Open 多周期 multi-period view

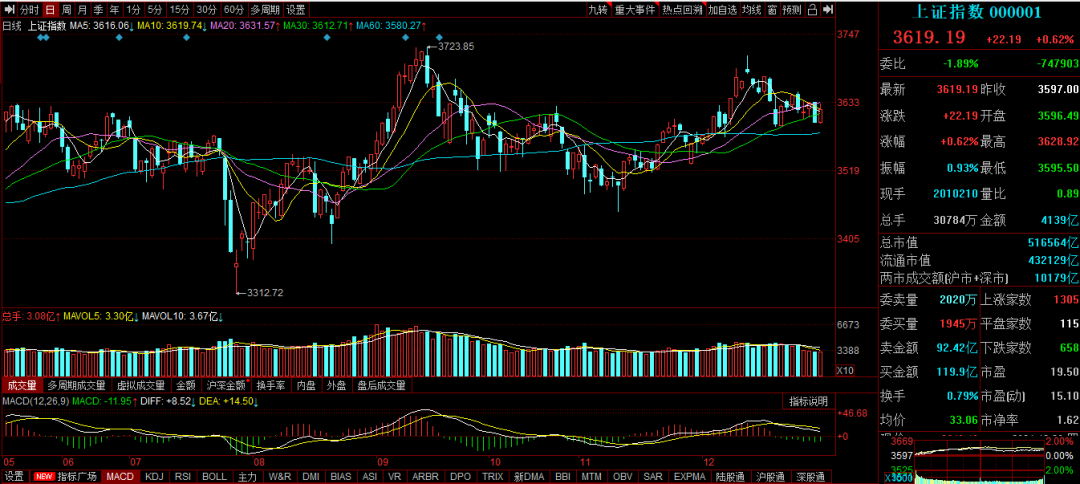pos(265,10)
